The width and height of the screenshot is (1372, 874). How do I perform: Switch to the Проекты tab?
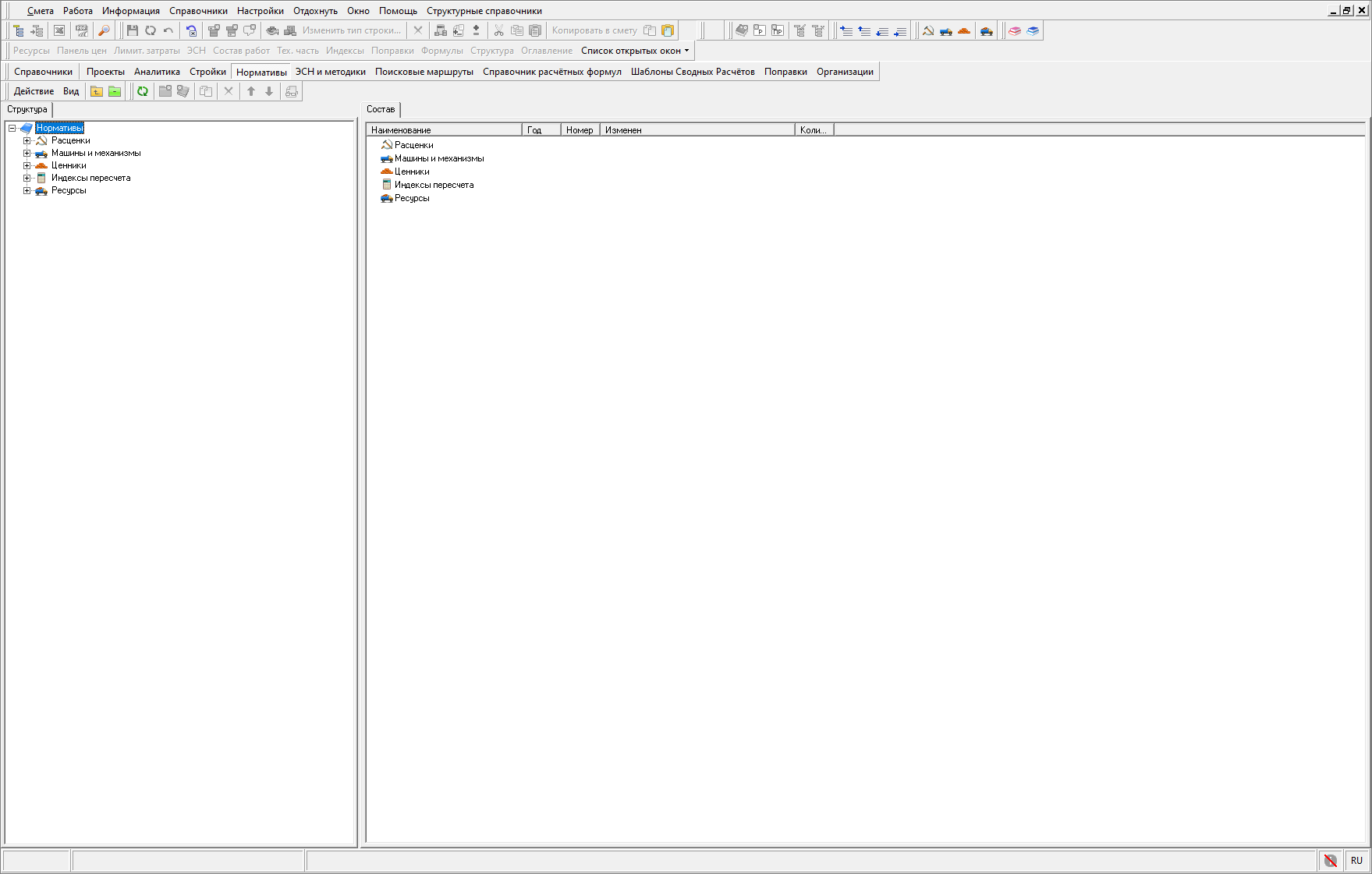click(x=105, y=72)
